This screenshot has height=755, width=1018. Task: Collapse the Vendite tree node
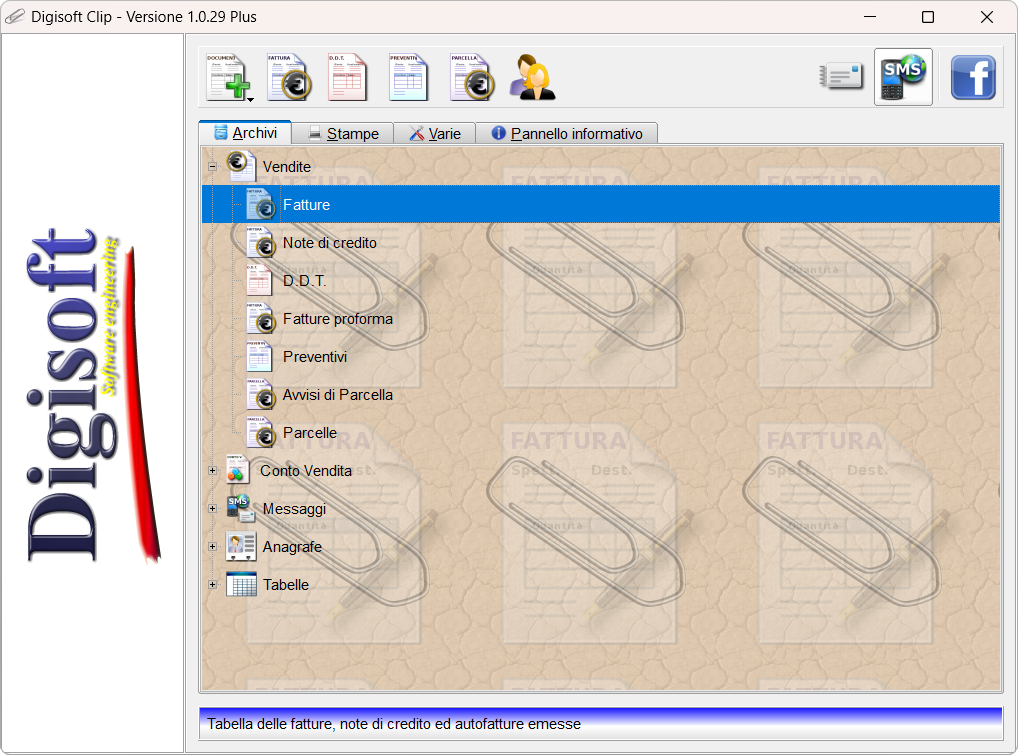click(x=212, y=167)
